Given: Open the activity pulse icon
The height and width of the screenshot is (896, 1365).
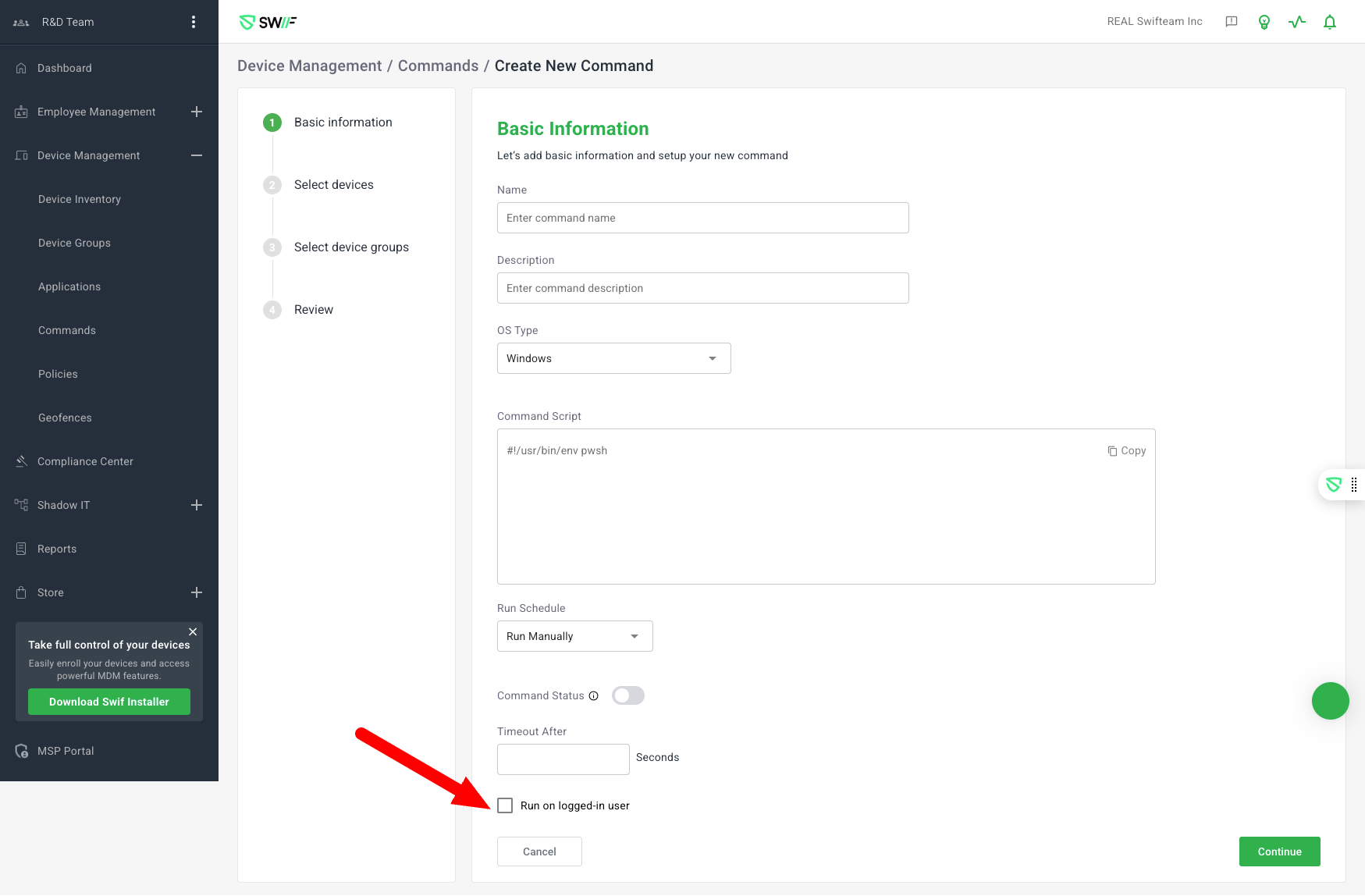Looking at the screenshot, I should point(1297,22).
